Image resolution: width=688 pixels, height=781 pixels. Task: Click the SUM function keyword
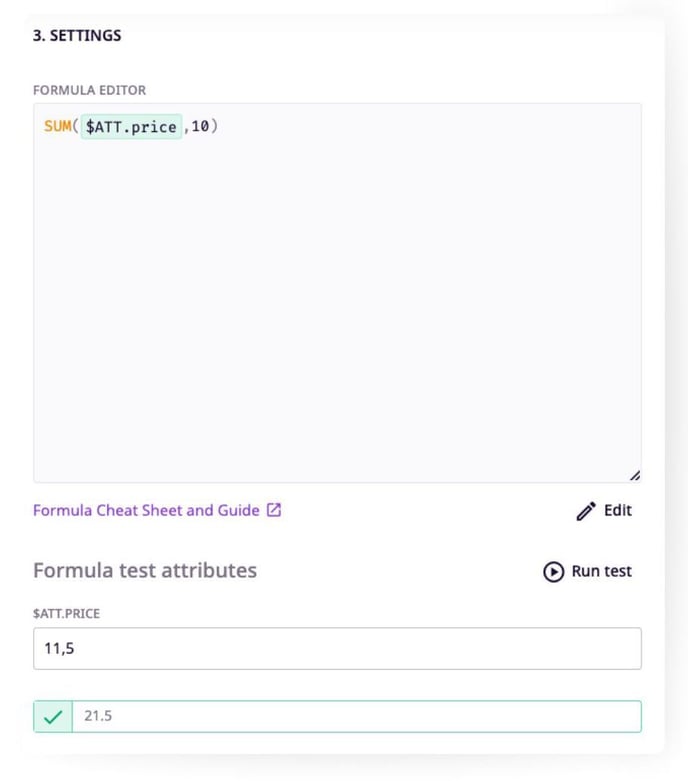57,127
